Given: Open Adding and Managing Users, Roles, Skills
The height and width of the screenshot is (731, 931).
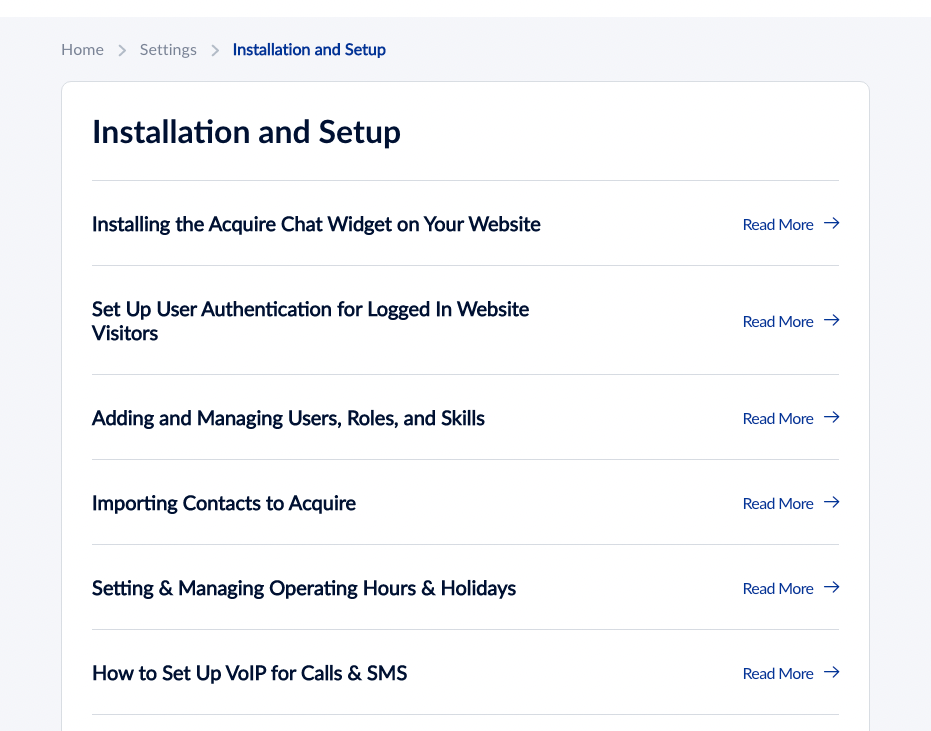Looking at the screenshot, I should (x=288, y=419).
